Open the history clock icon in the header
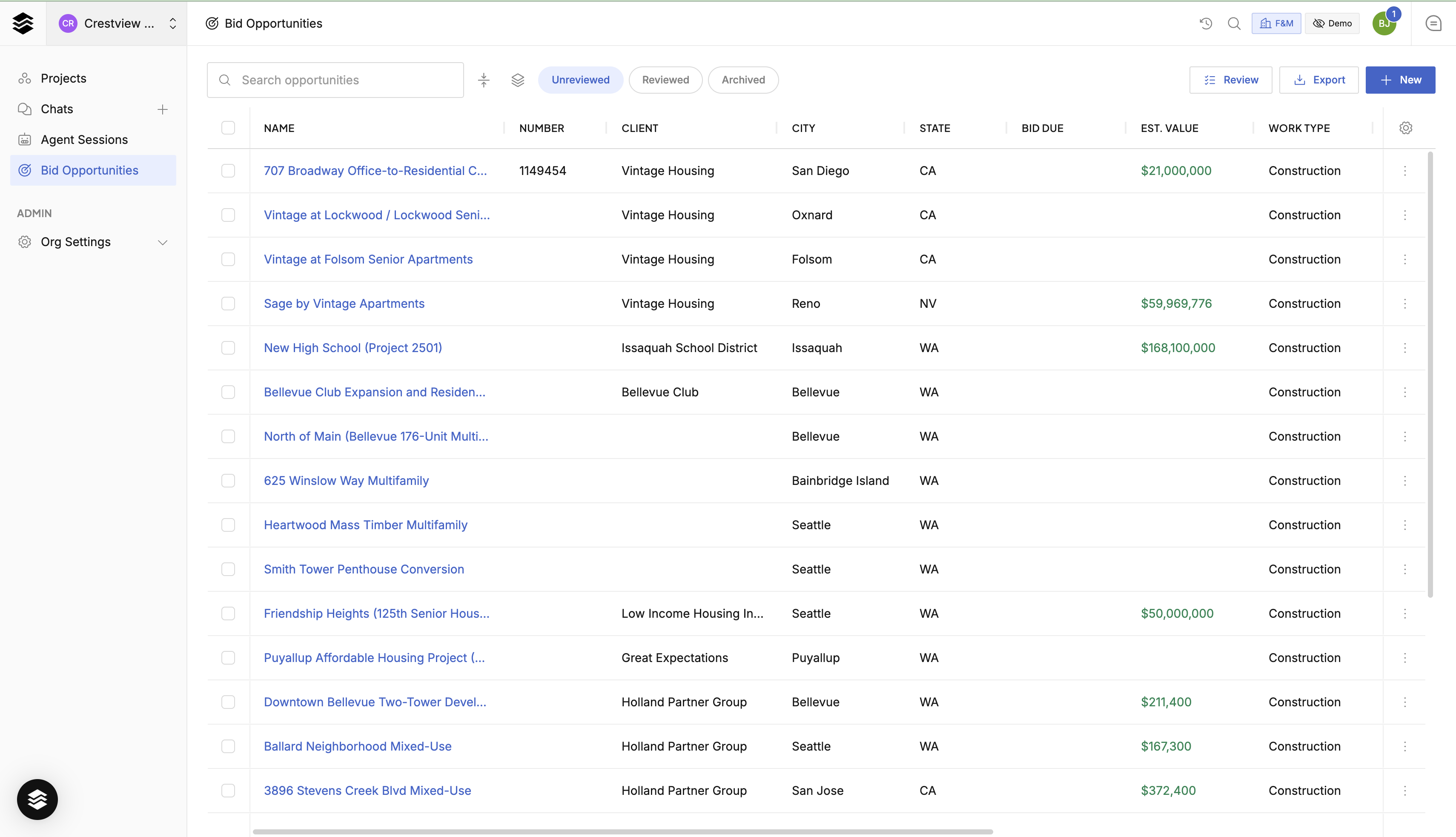This screenshot has height=837, width=1456. [x=1206, y=23]
